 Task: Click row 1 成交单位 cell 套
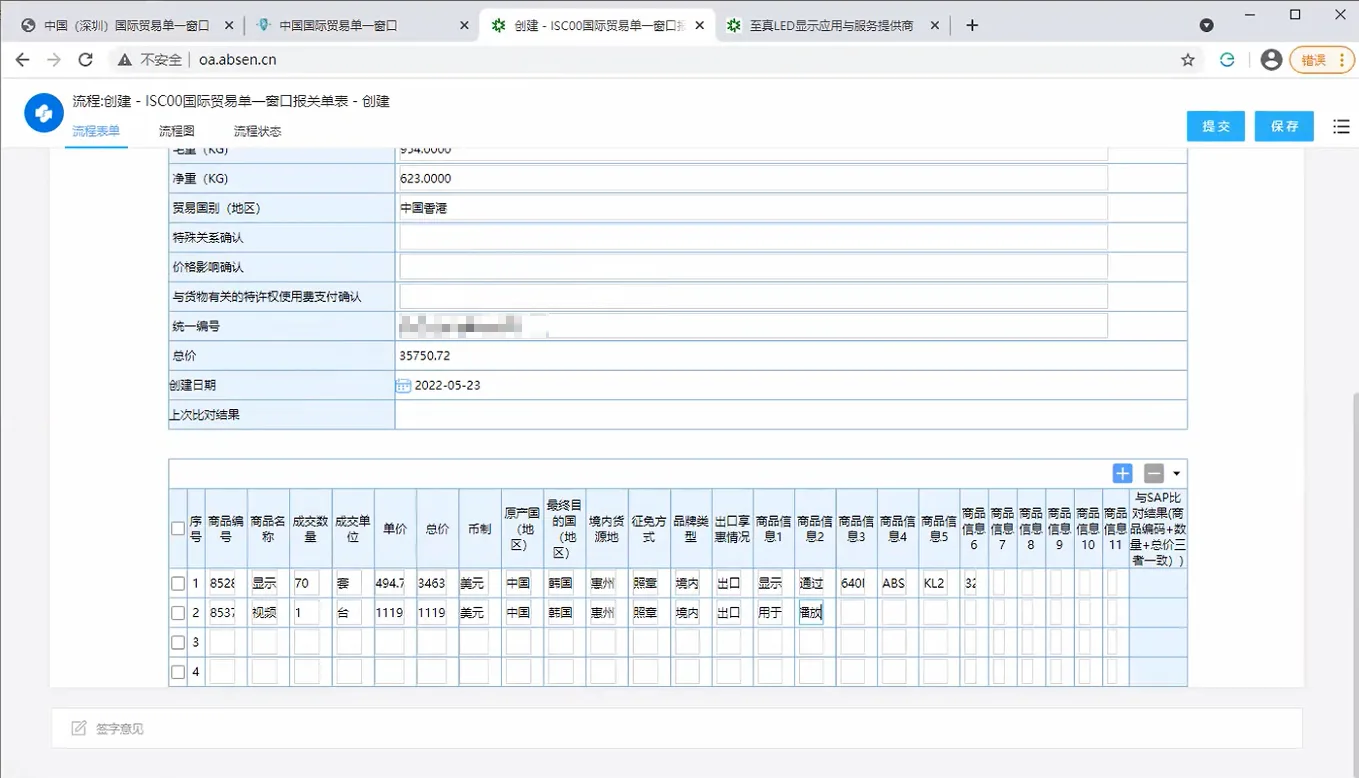[349, 583]
